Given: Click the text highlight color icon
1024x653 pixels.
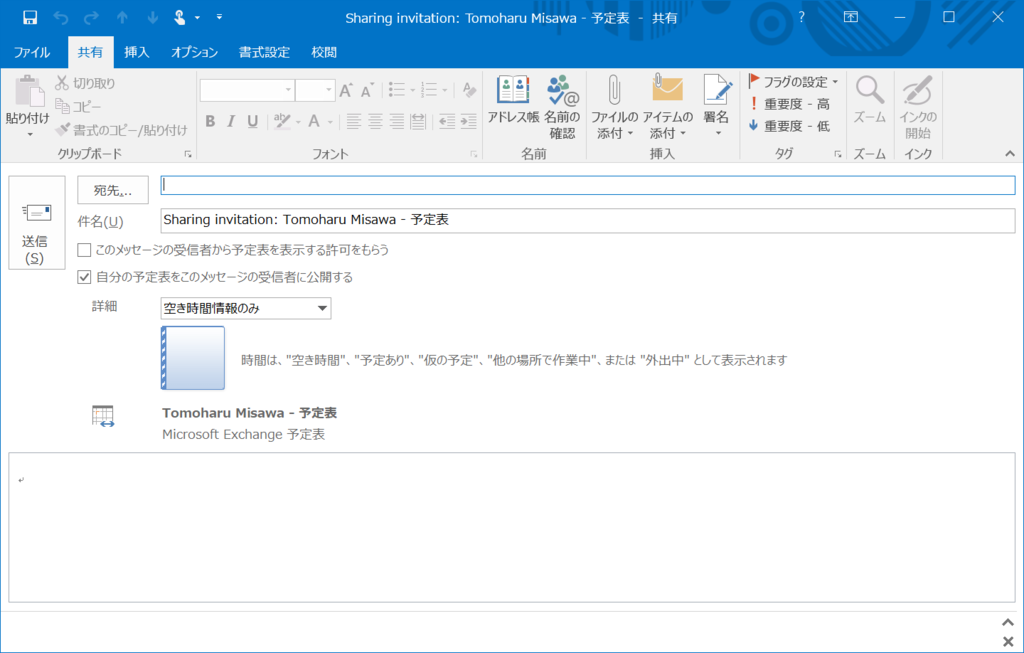Looking at the screenshot, I should [281, 121].
